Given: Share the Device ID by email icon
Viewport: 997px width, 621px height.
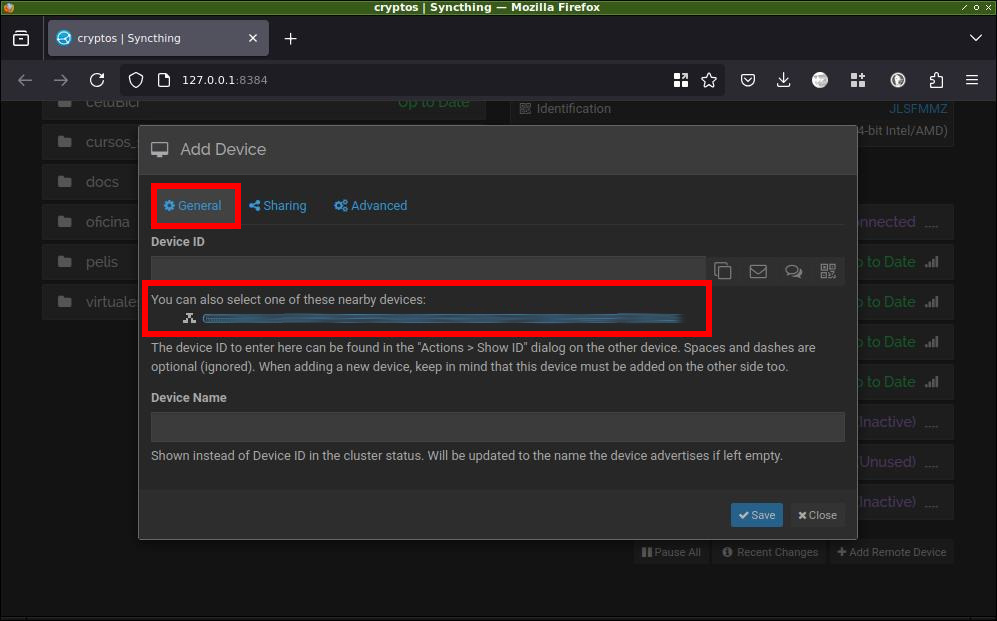Looking at the screenshot, I should click(x=758, y=271).
